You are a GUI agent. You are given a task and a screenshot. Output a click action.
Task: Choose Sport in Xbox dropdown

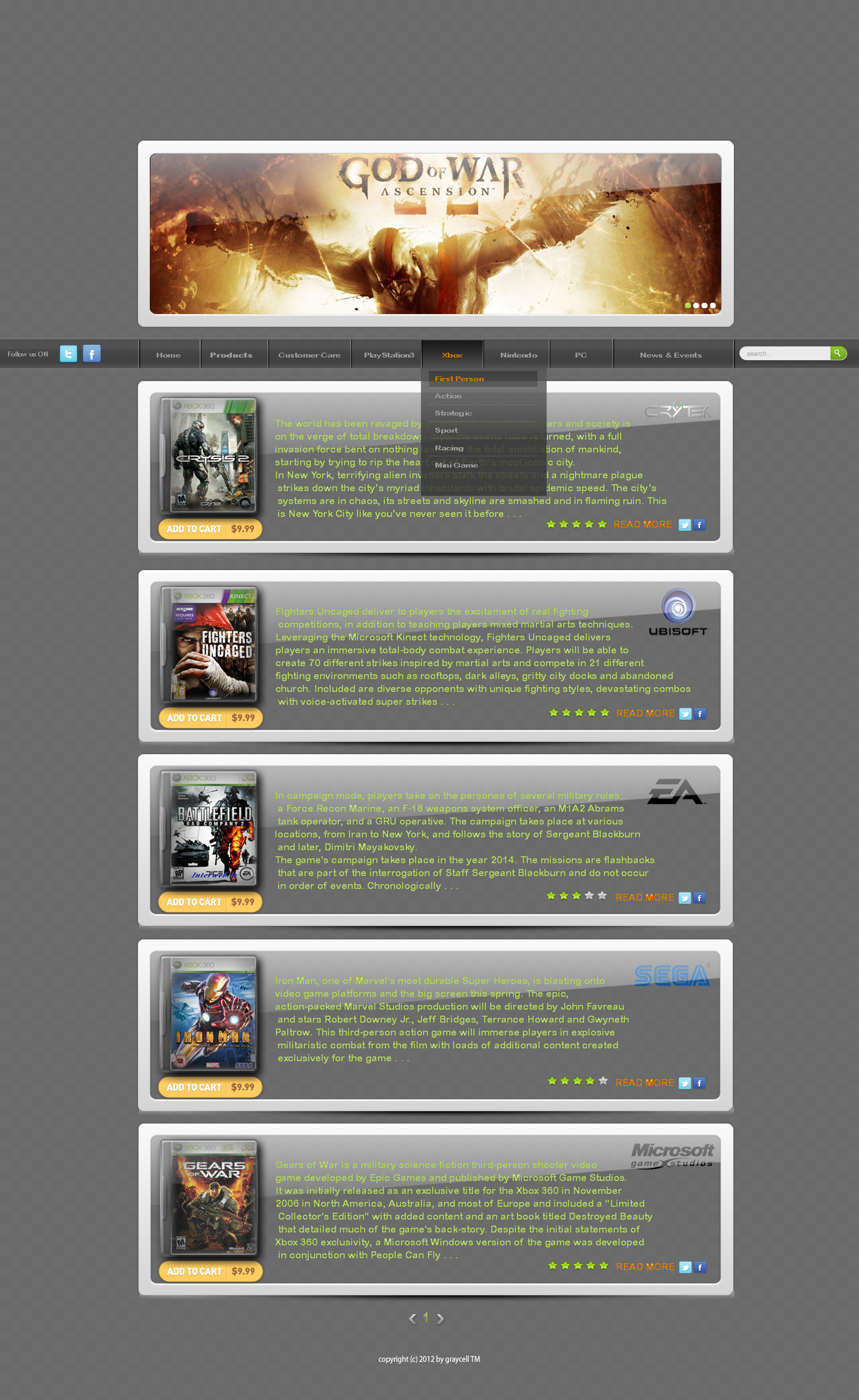483,431
